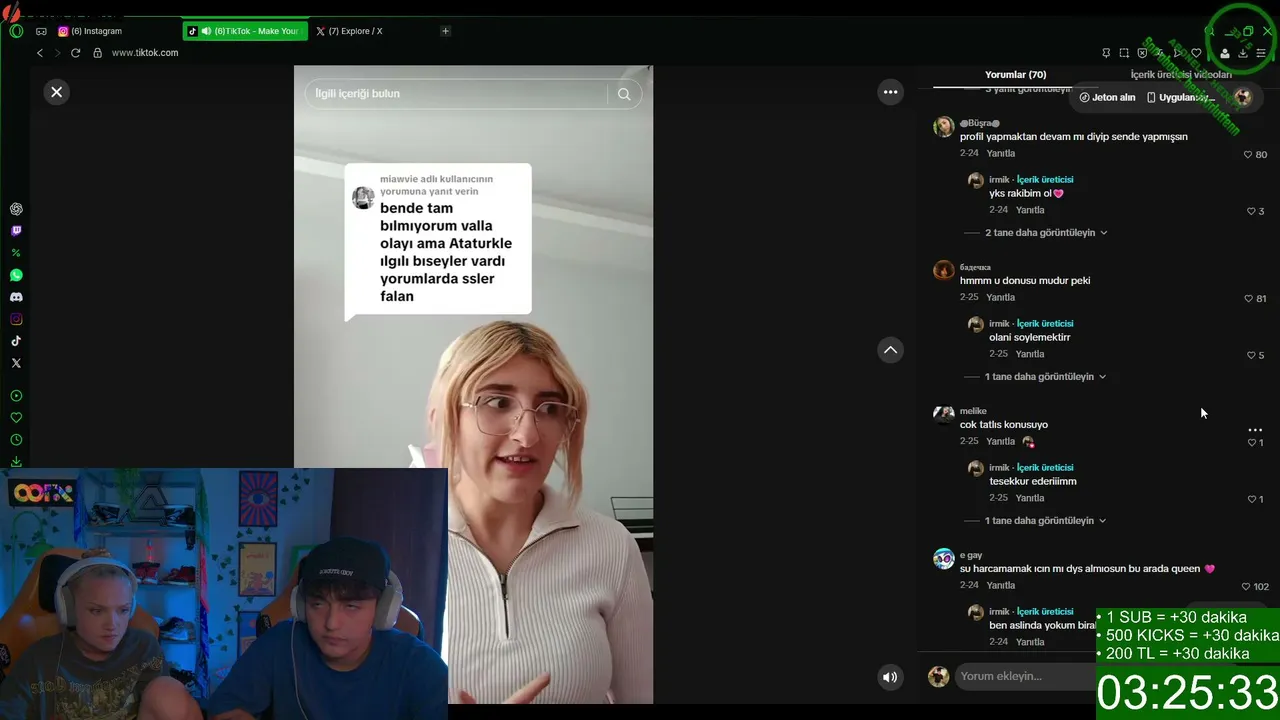The image size is (1280, 720).
Task: Open the GX Corner gamepad icon
Action: (41, 31)
